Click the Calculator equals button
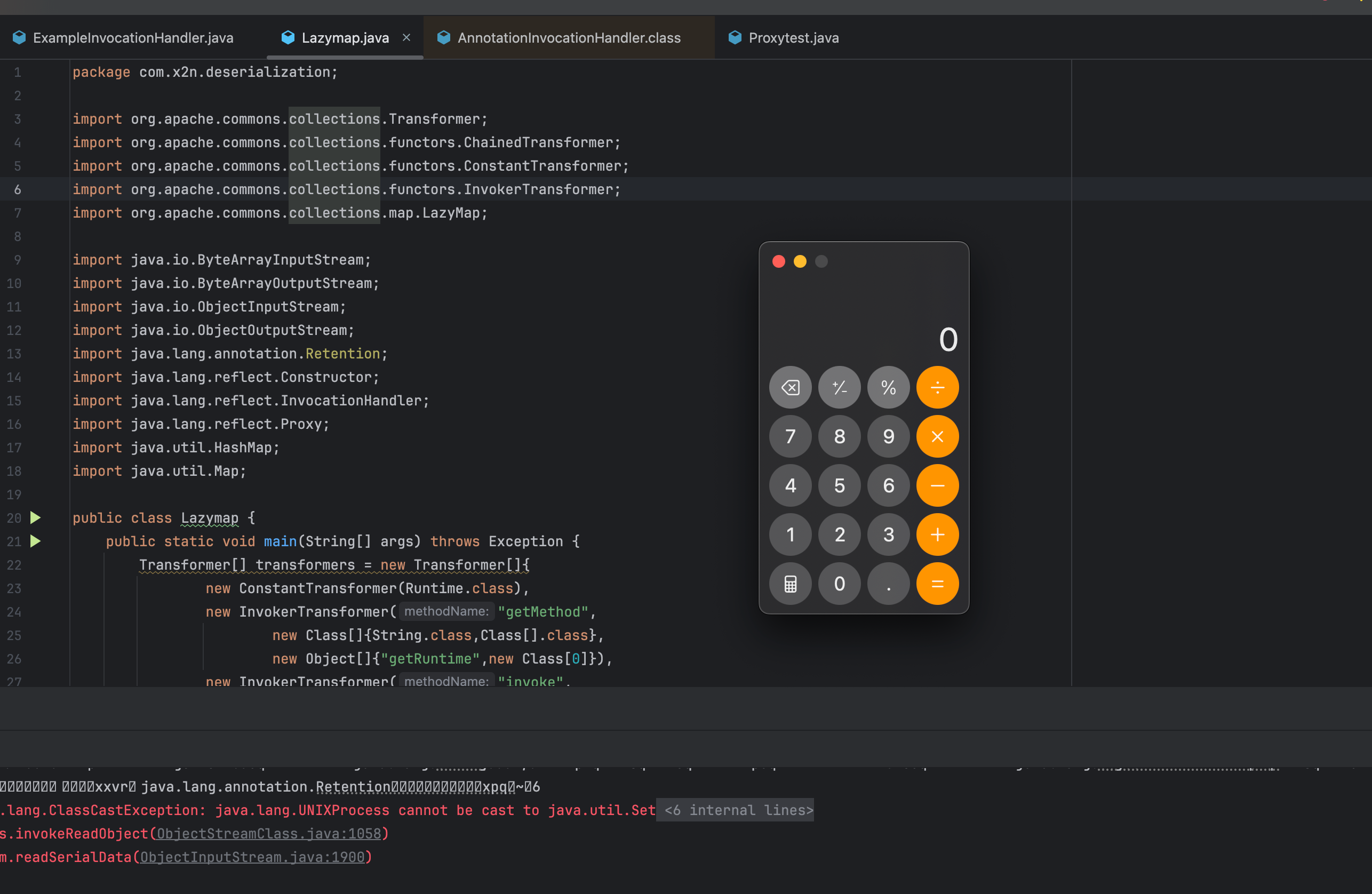 tap(937, 584)
